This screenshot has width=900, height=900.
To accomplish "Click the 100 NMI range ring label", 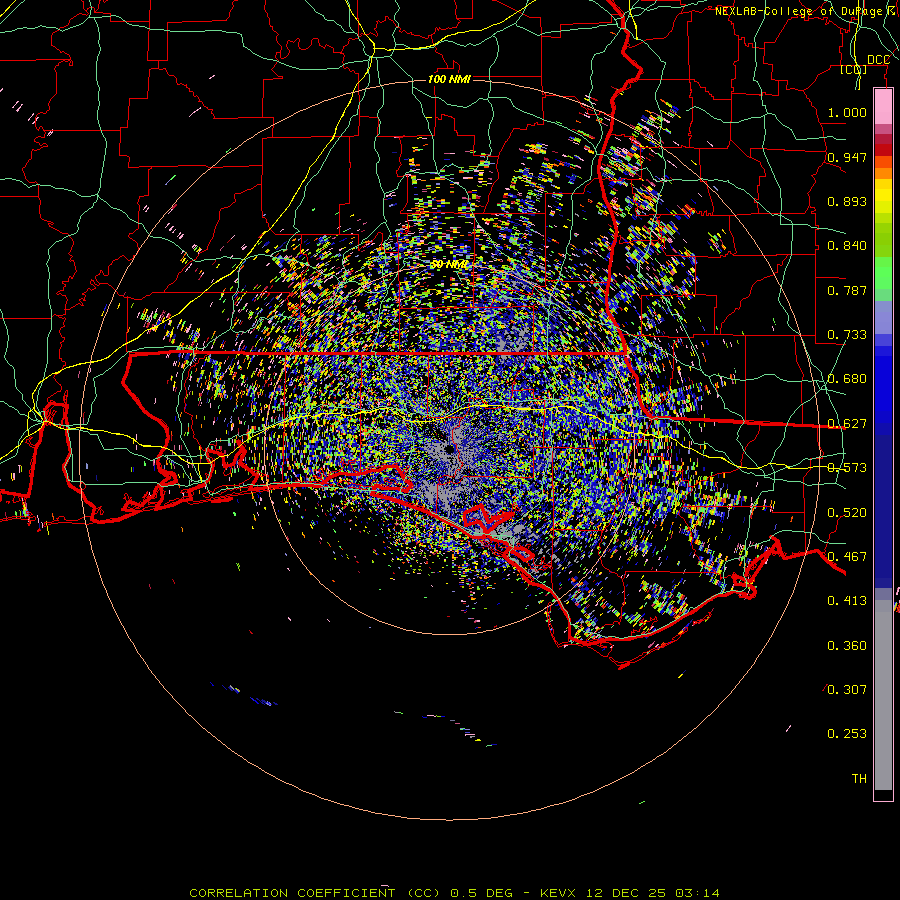I will 449,79.
